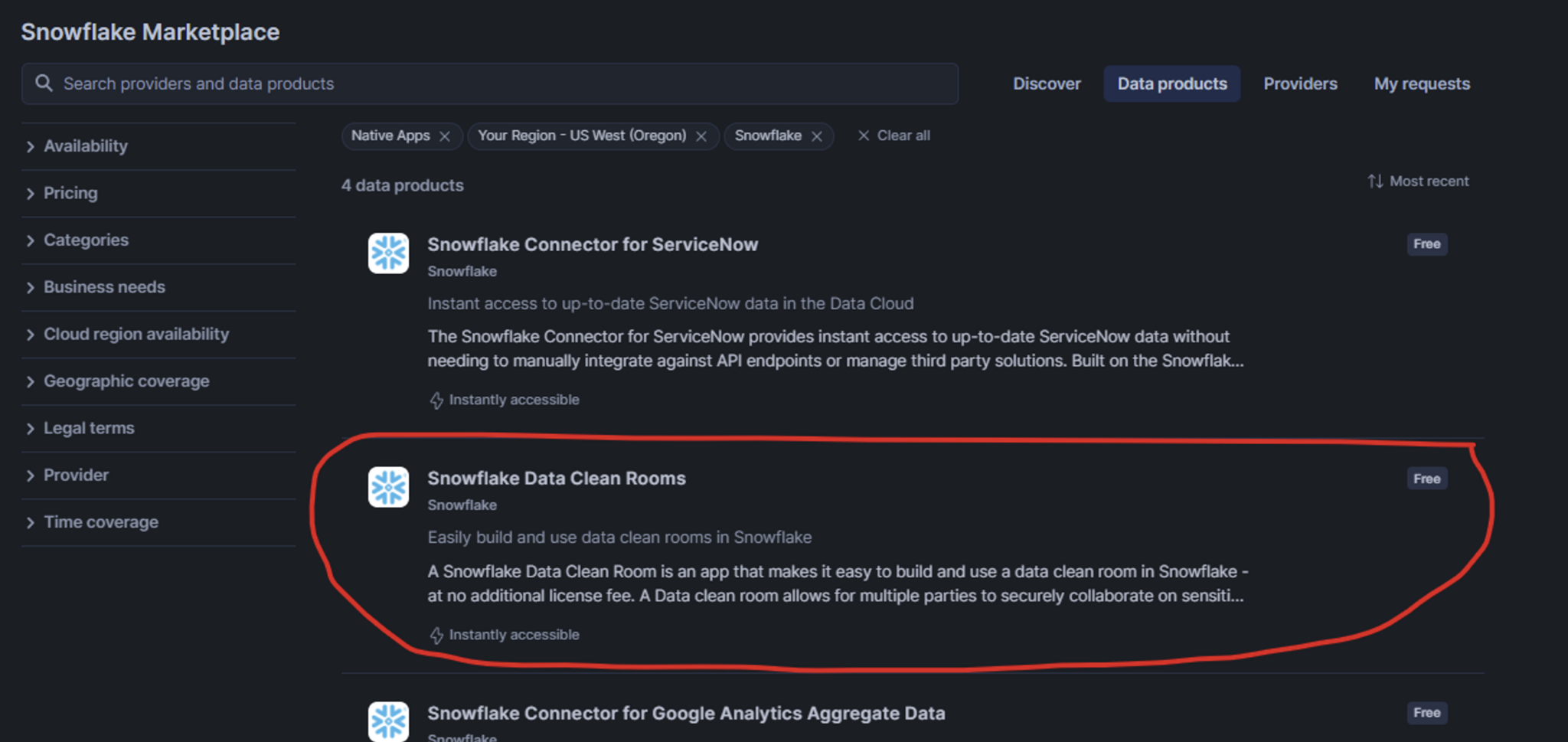
Task: Click the Clear all filters link
Action: coord(903,136)
